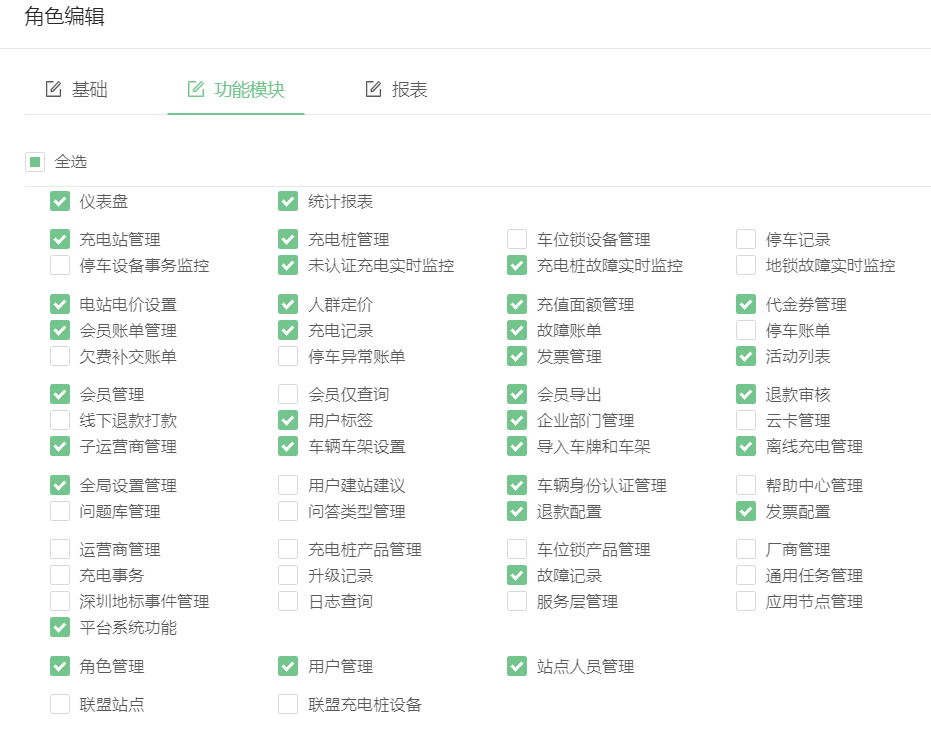Uncheck 离线充电管理 checkbox
Viewport: 931px width, 750px height.
[746, 447]
